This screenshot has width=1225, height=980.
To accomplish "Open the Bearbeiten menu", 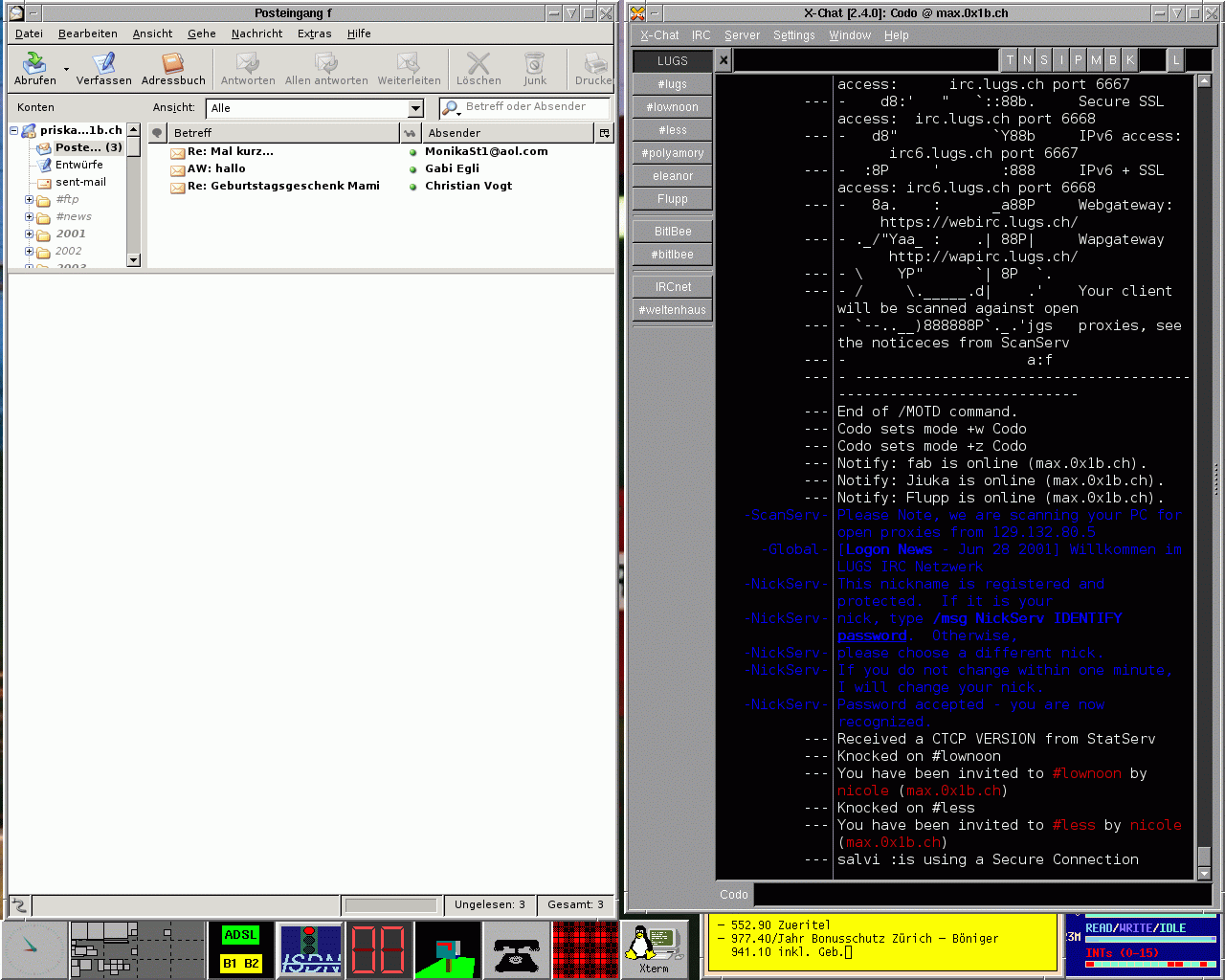I will (x=87, y=33).
